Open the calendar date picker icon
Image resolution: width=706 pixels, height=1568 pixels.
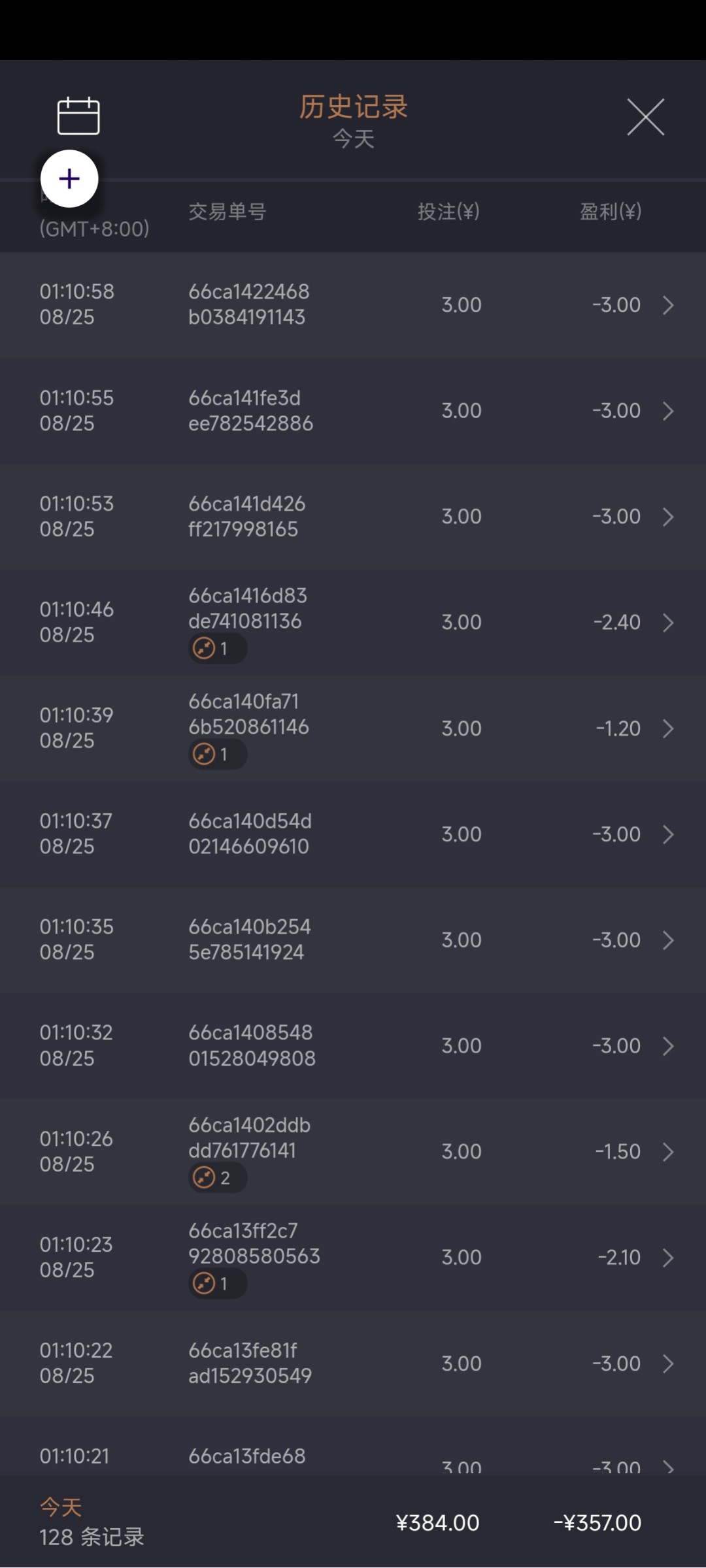tap(78, 116)
